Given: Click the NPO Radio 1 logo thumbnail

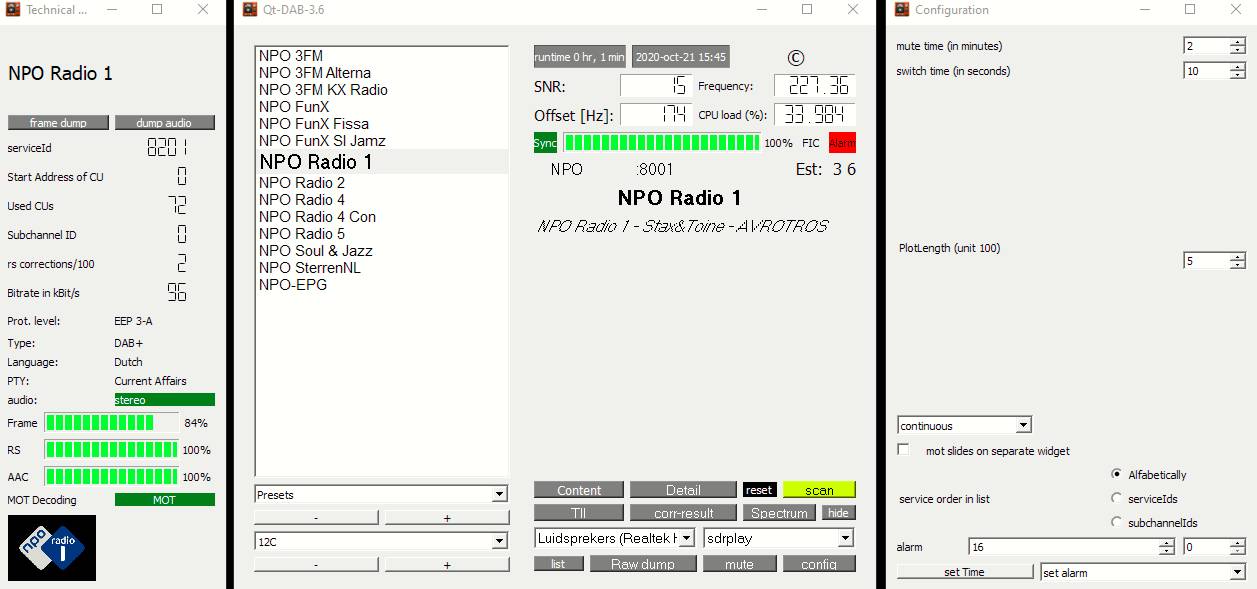Looking at the screenshot, I should 52,548.
